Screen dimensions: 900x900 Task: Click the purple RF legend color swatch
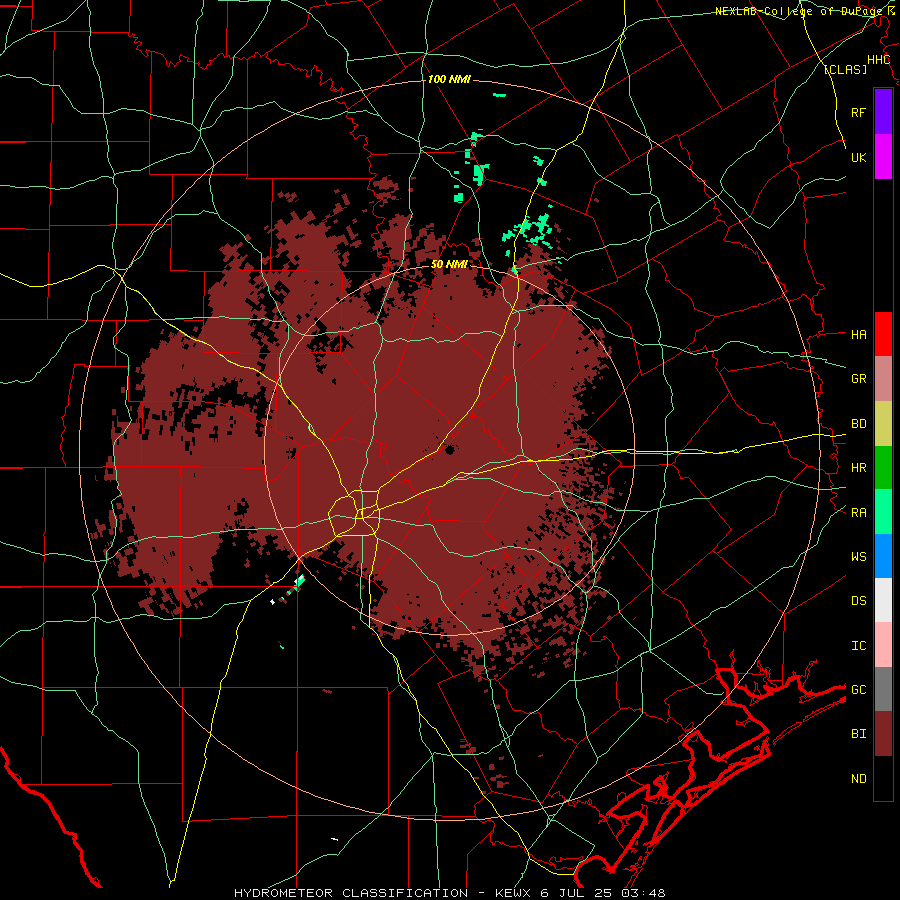883,112
